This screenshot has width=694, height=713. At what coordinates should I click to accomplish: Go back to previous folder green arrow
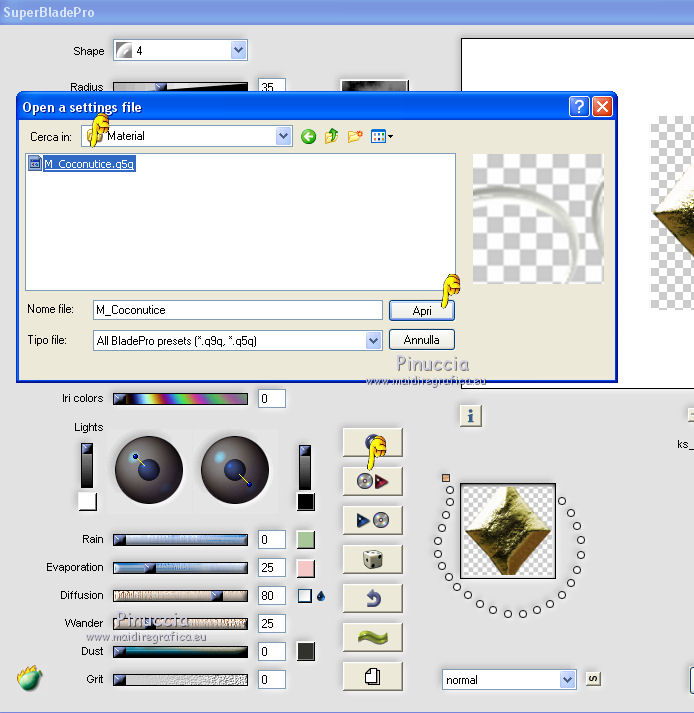pos(308,136)
